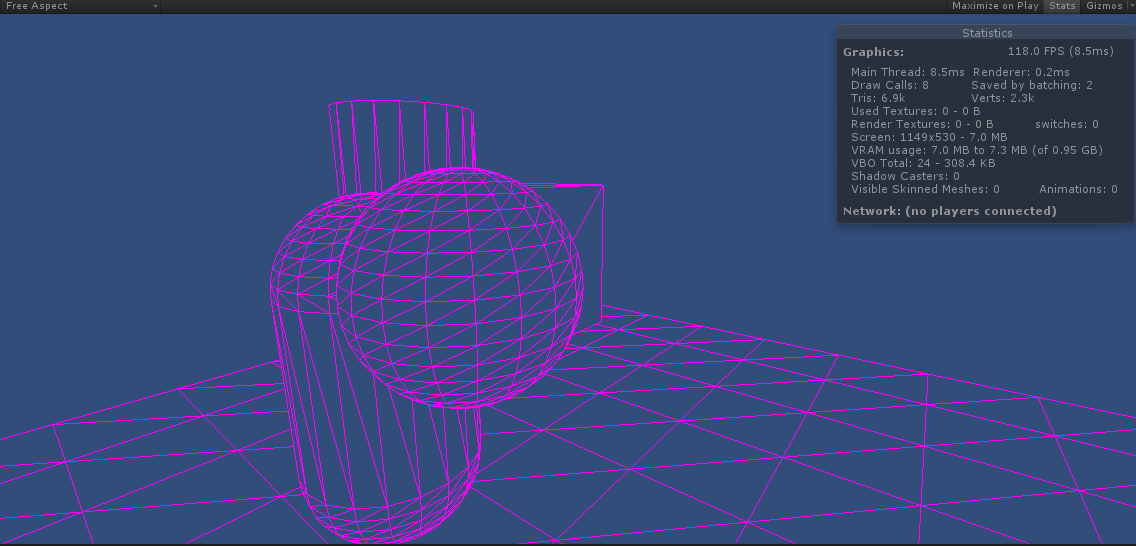1136x546 pixels.
Task: Click 'Shadow Casters: 0' stat
Action: pyautogui.click(x=905, y=177)
